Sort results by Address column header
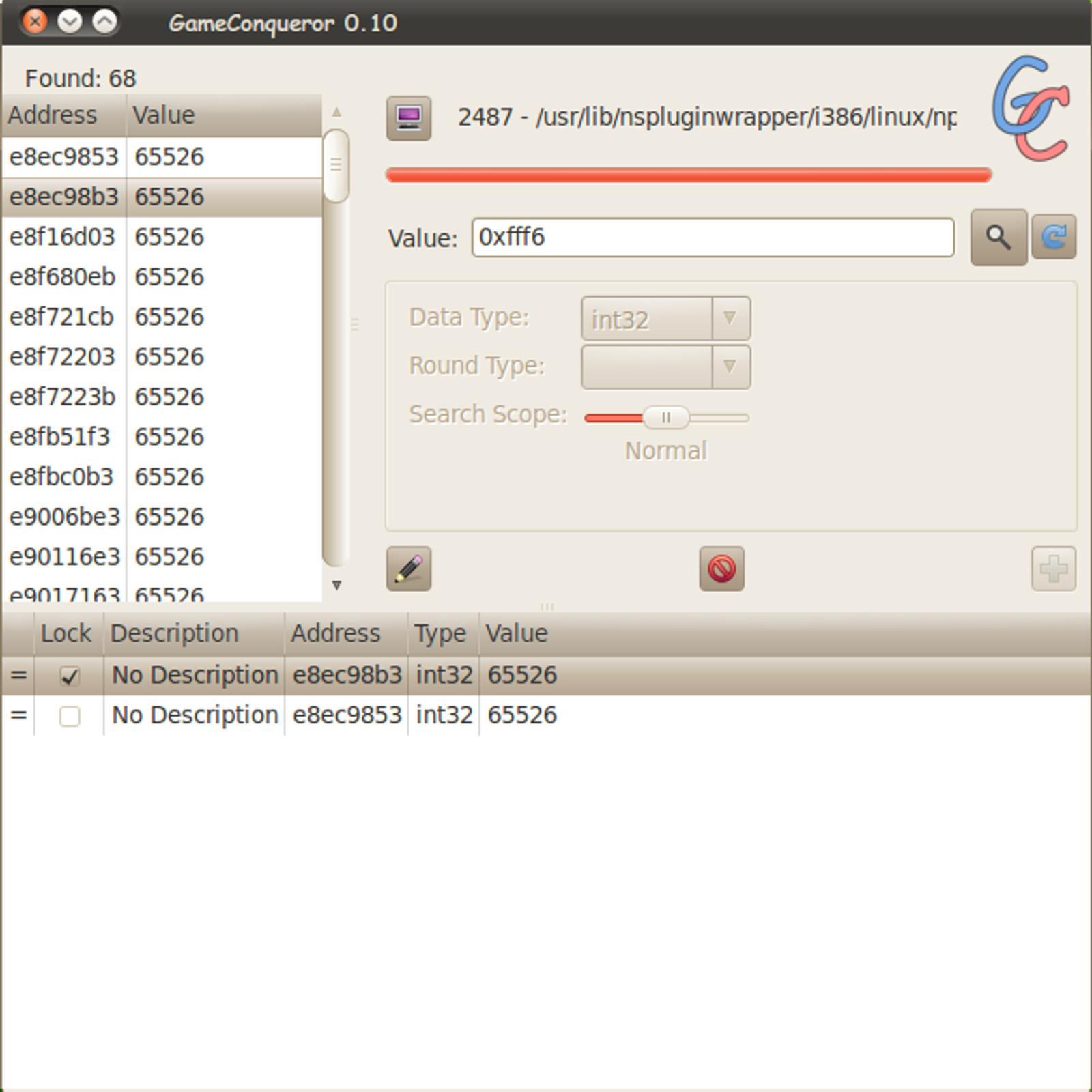The height and width of the screenshot is (1092, 1092). click(63, 115)
